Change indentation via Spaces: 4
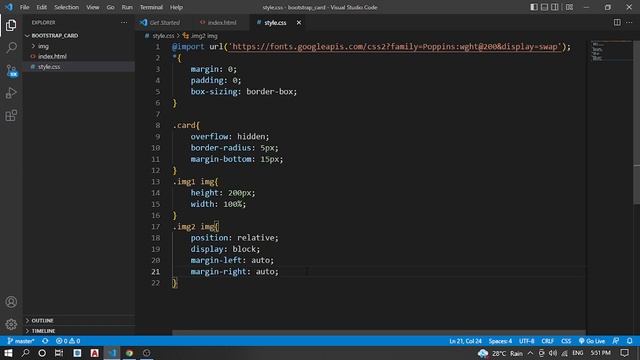640x360 pixels. tap(500, 341)
